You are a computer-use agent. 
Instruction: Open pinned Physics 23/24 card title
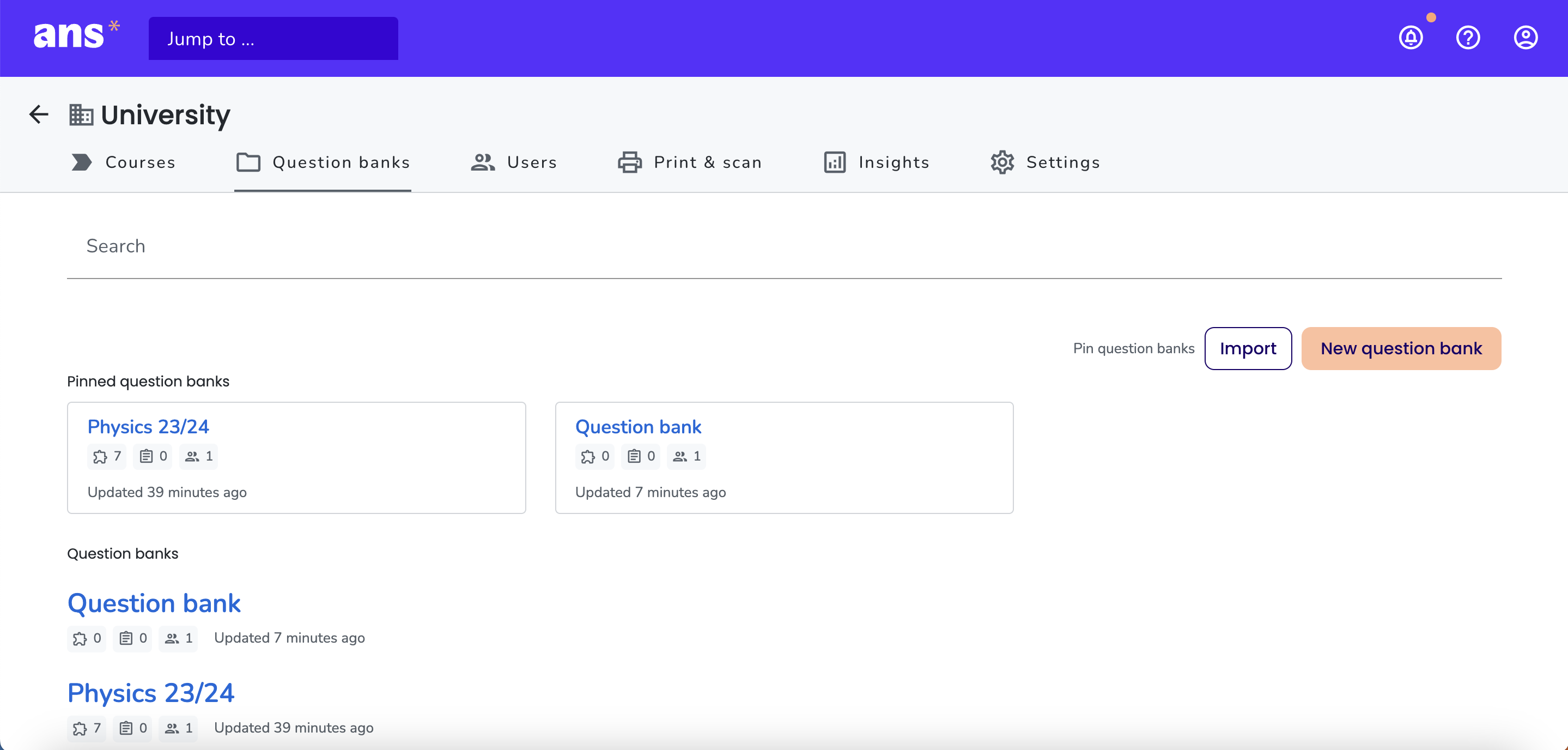click(x=148, y=427)
